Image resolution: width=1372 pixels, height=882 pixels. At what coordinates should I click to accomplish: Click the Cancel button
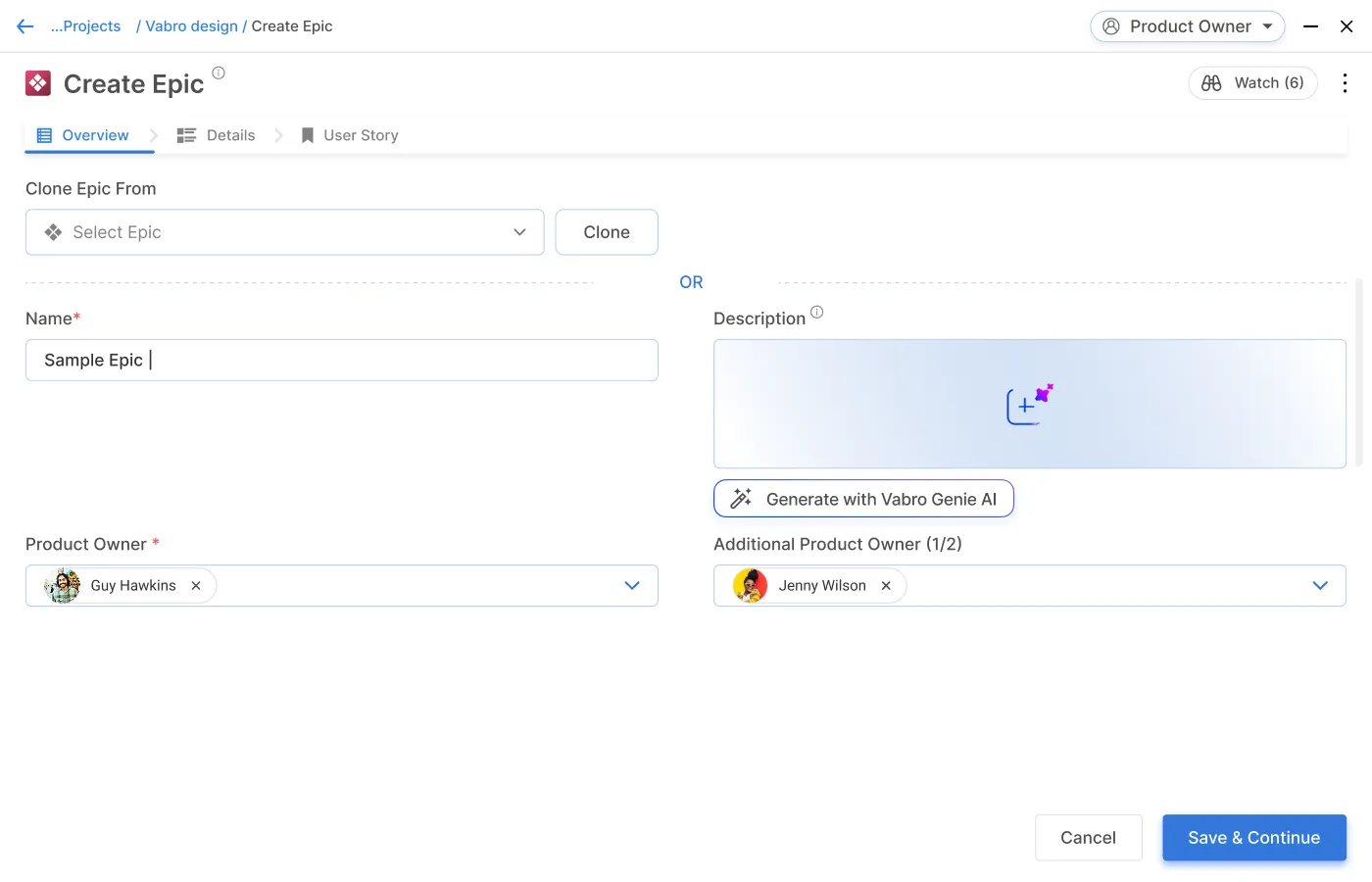[1088, 838]
